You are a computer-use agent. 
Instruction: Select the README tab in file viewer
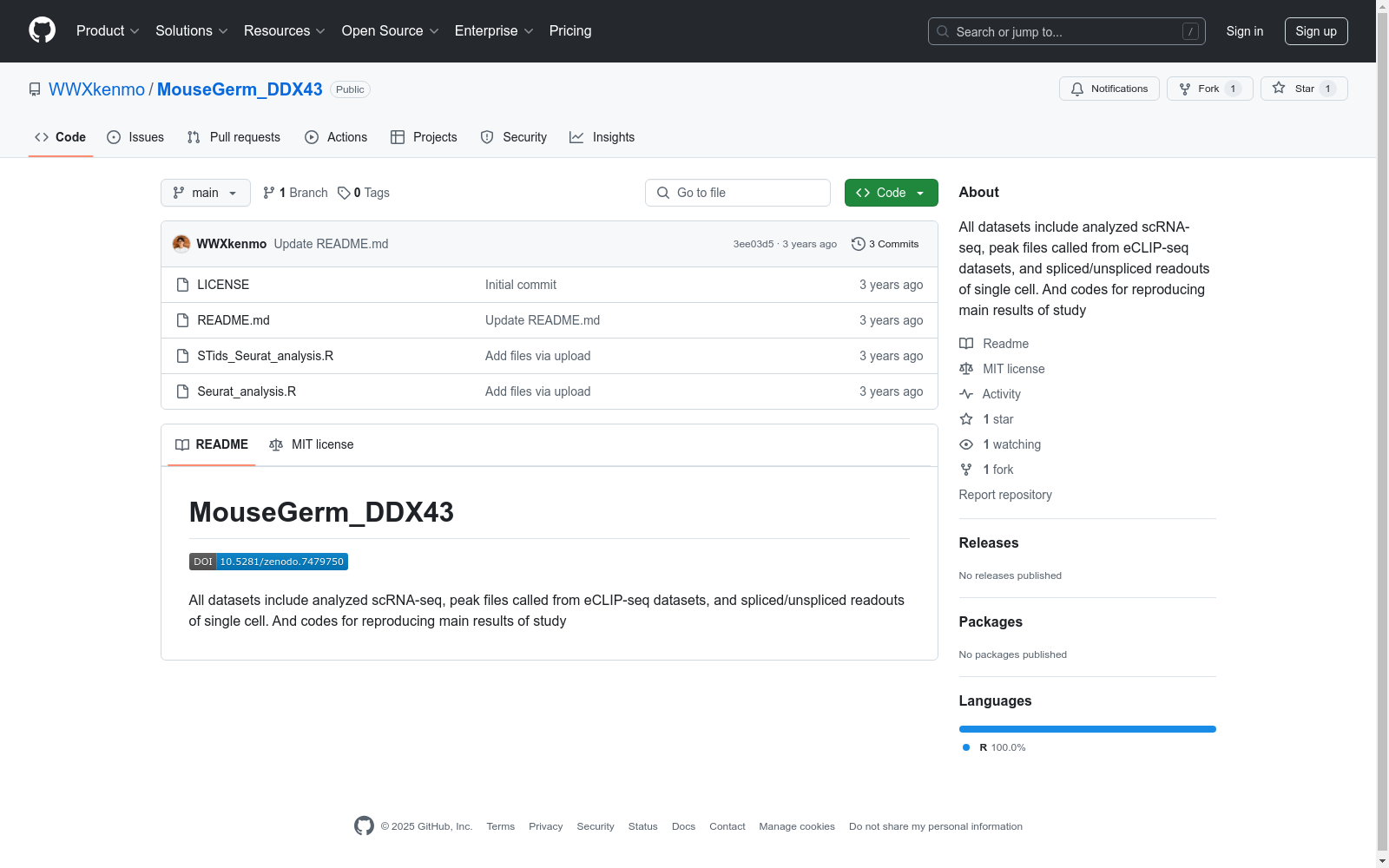[212, 444]
